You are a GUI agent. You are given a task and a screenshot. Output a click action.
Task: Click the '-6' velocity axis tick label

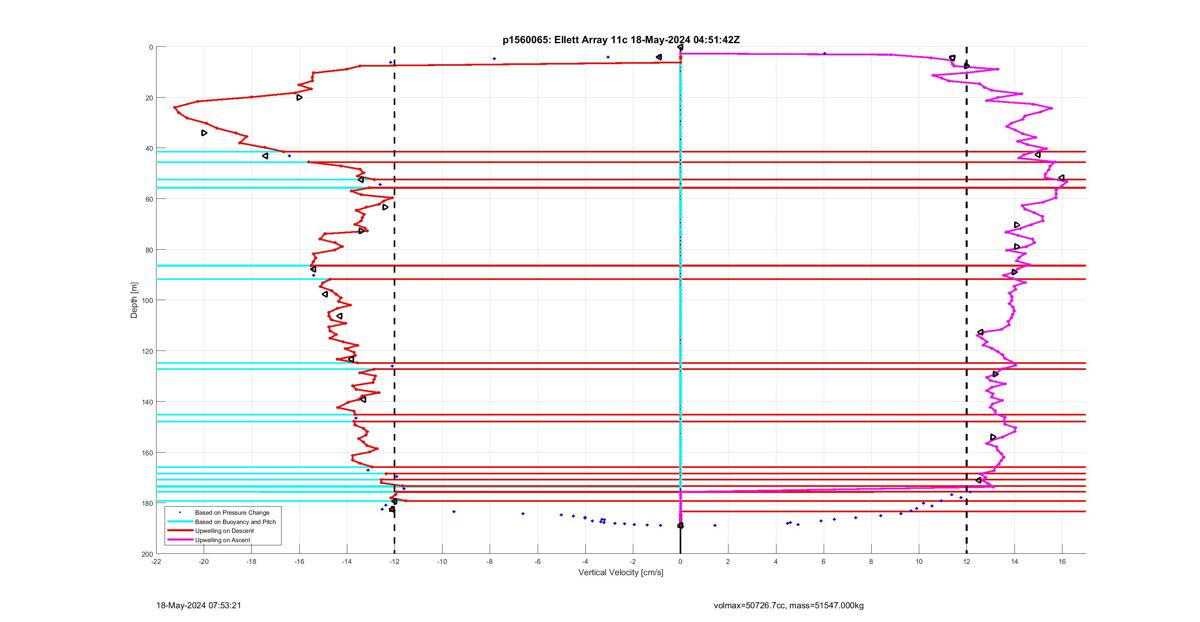click(x=538, y=561)
